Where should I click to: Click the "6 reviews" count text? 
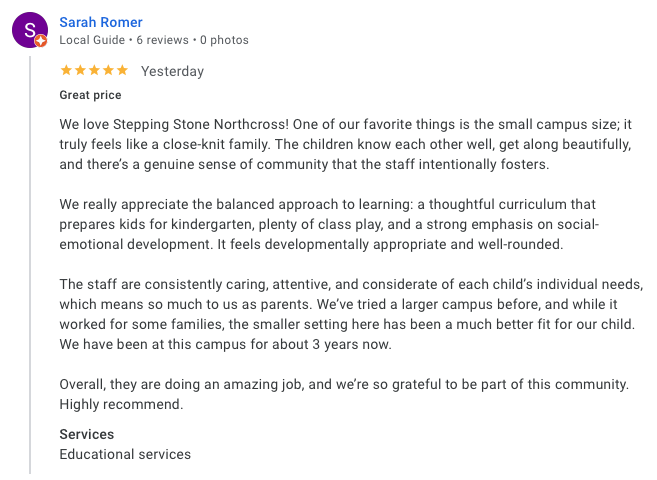pos(162,40)
